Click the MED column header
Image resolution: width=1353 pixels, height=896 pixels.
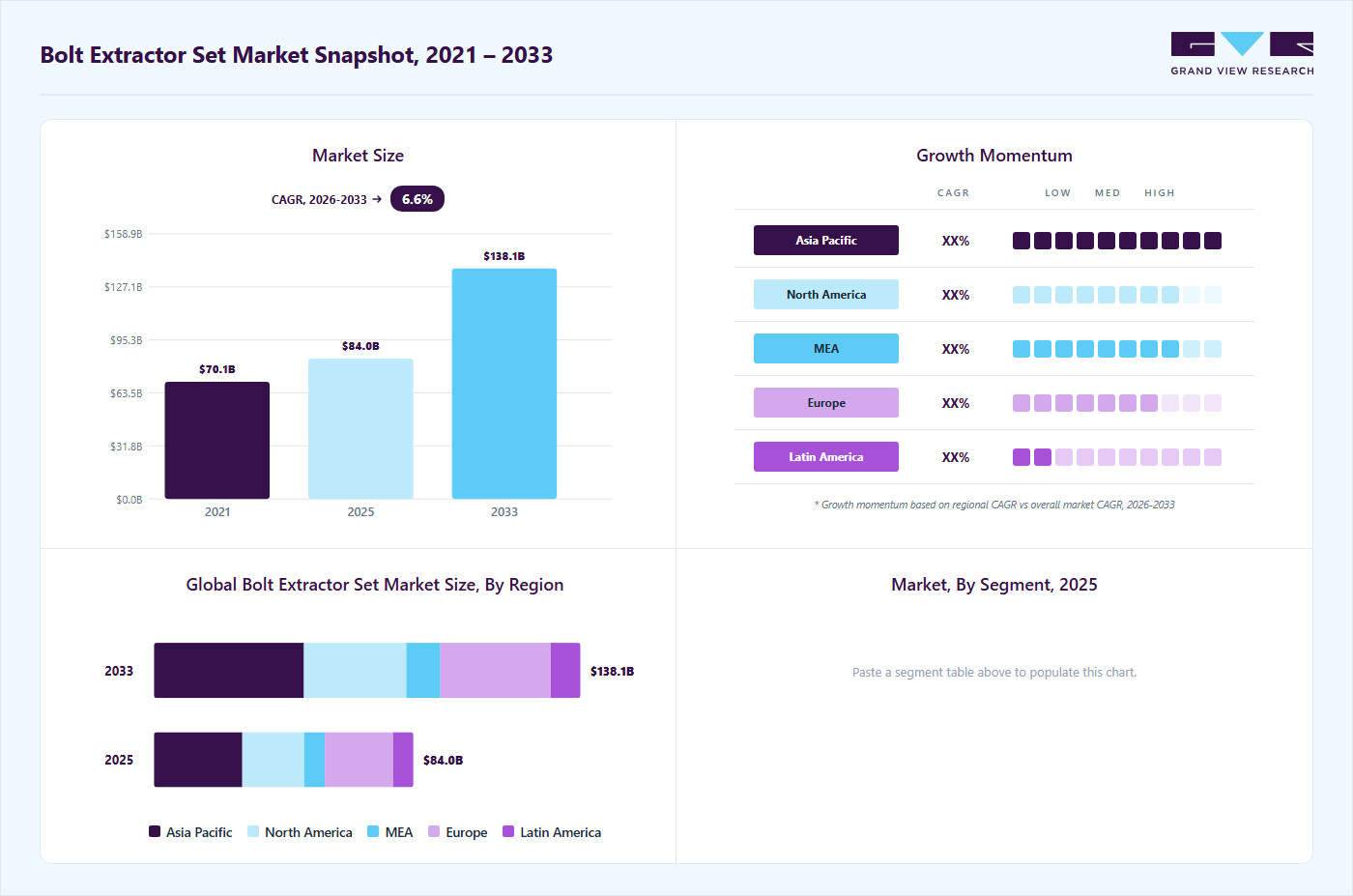[1108, 193]
